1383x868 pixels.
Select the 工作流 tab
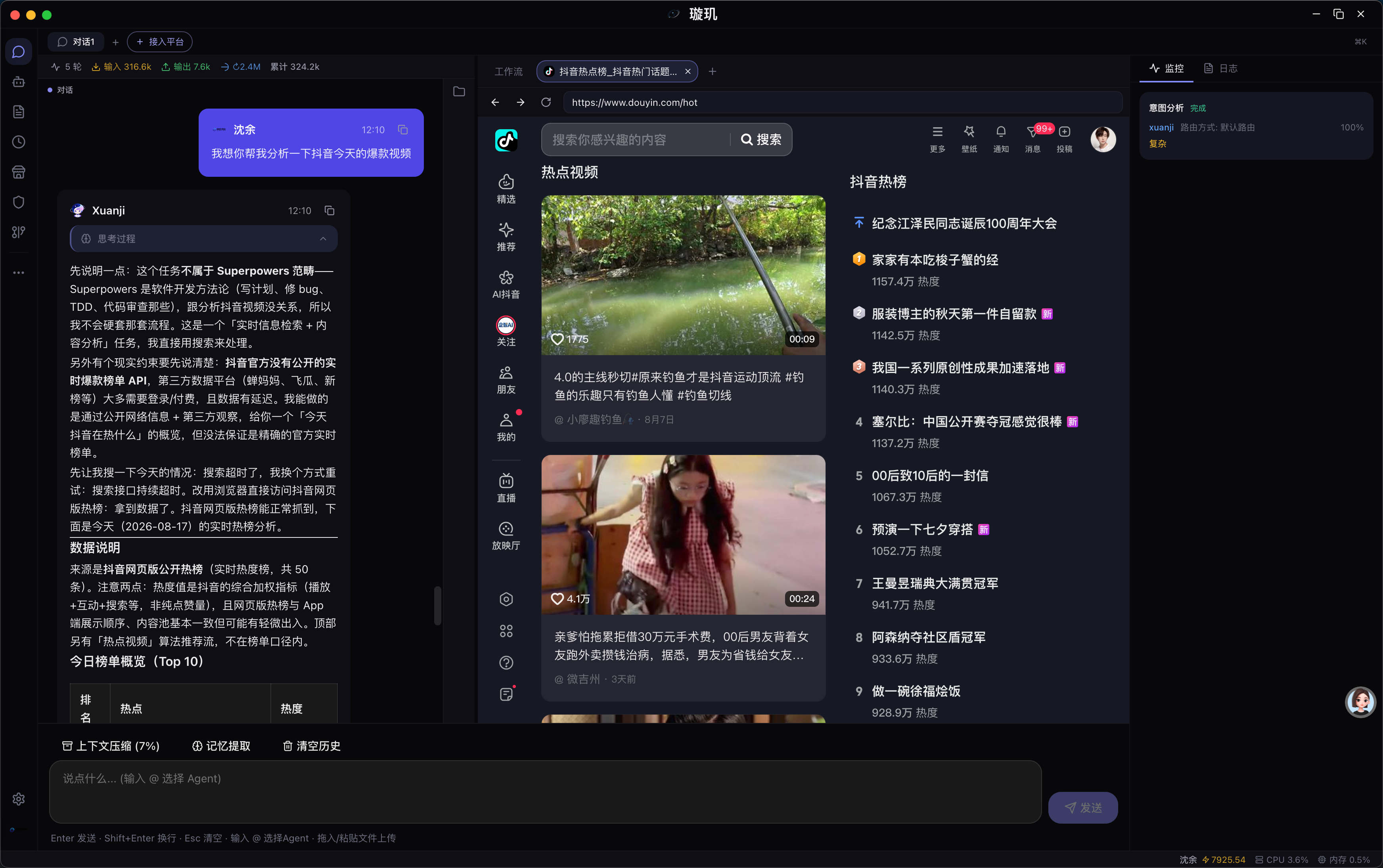[509, 71]
